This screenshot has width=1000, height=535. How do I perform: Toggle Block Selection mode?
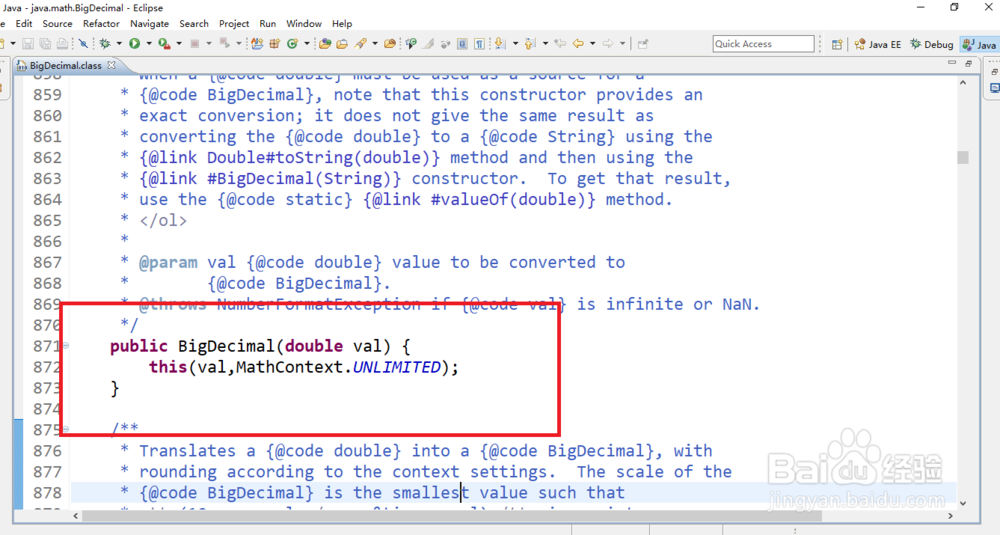462,43
